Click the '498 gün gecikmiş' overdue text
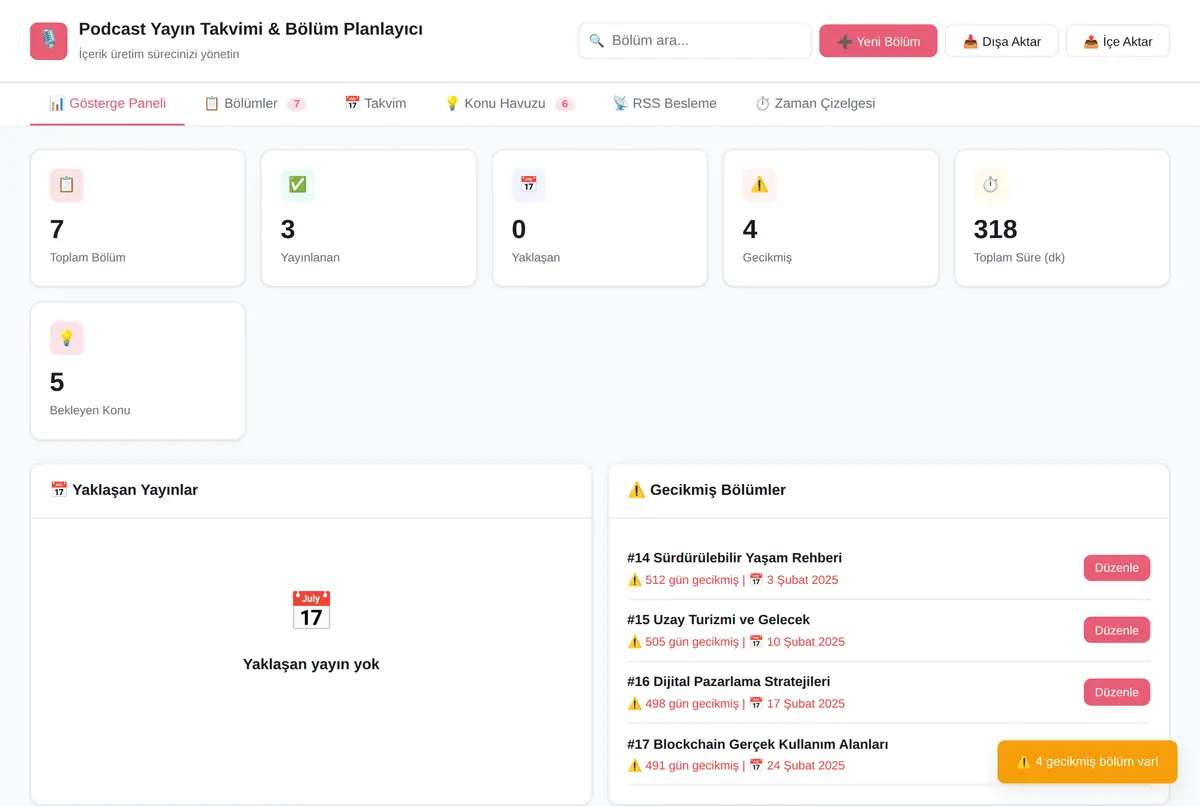Screen dimensions: 1200x806 pos(692,704)
